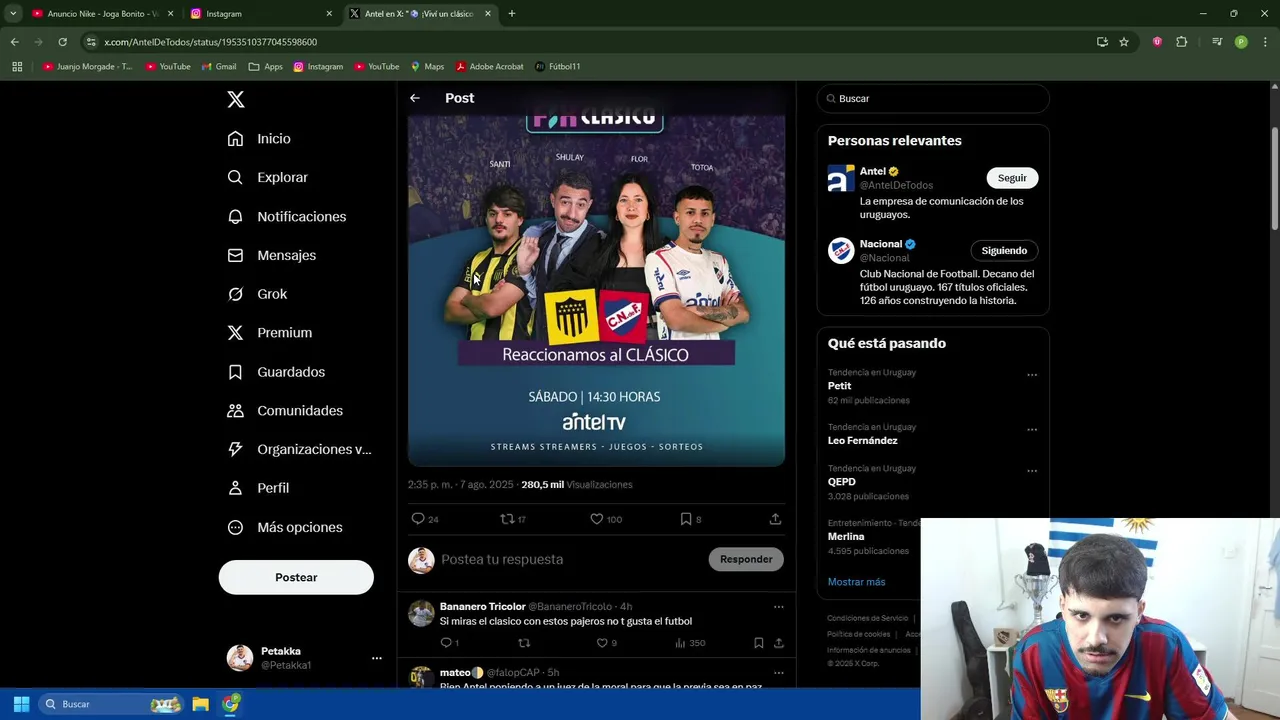
Task: Click the Postear button
Action: point(296,577)
